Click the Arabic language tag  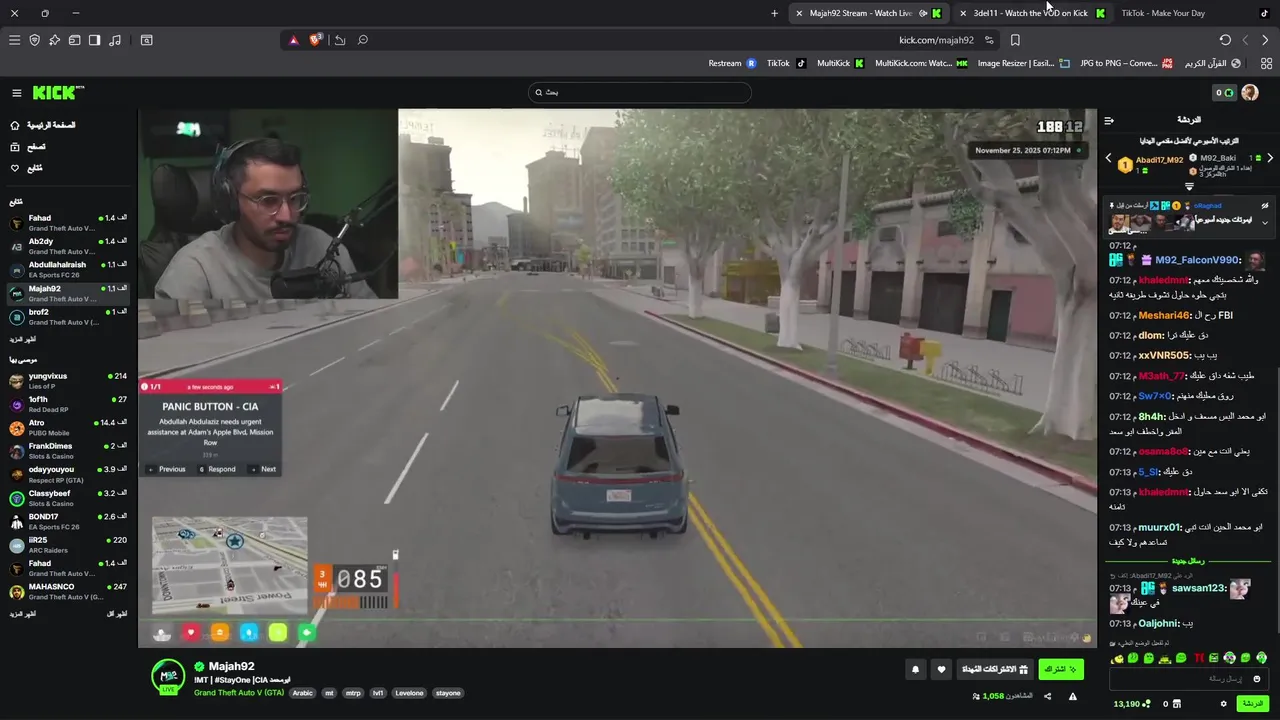(302, 693)
